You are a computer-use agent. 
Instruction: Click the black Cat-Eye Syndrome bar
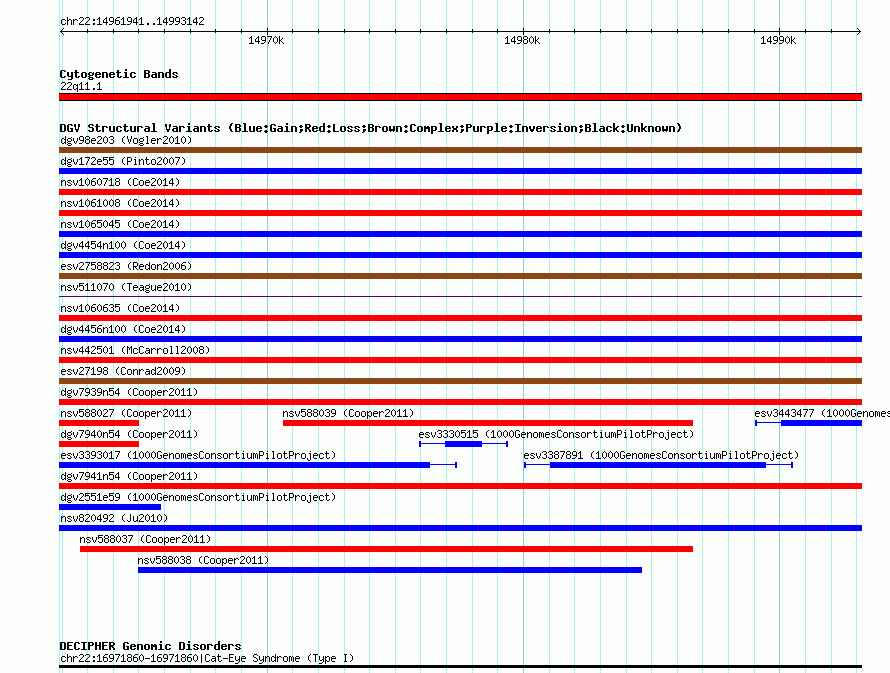tap(460, 666)
